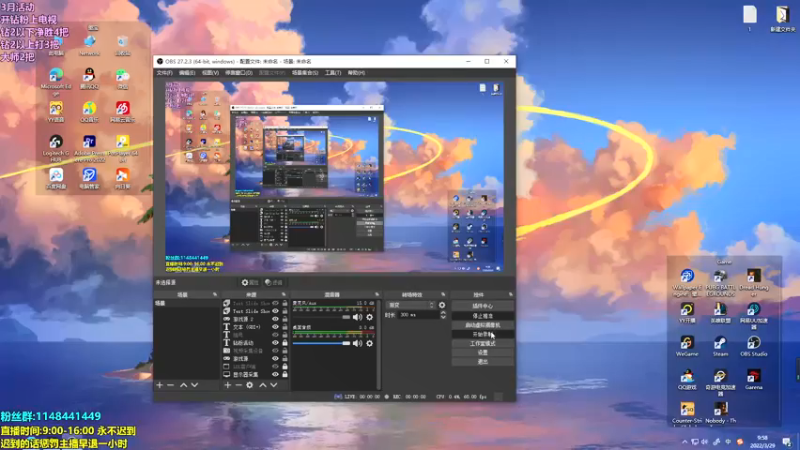
Task: Open the 编辑(E) menu
Action: tap(187, 73)
